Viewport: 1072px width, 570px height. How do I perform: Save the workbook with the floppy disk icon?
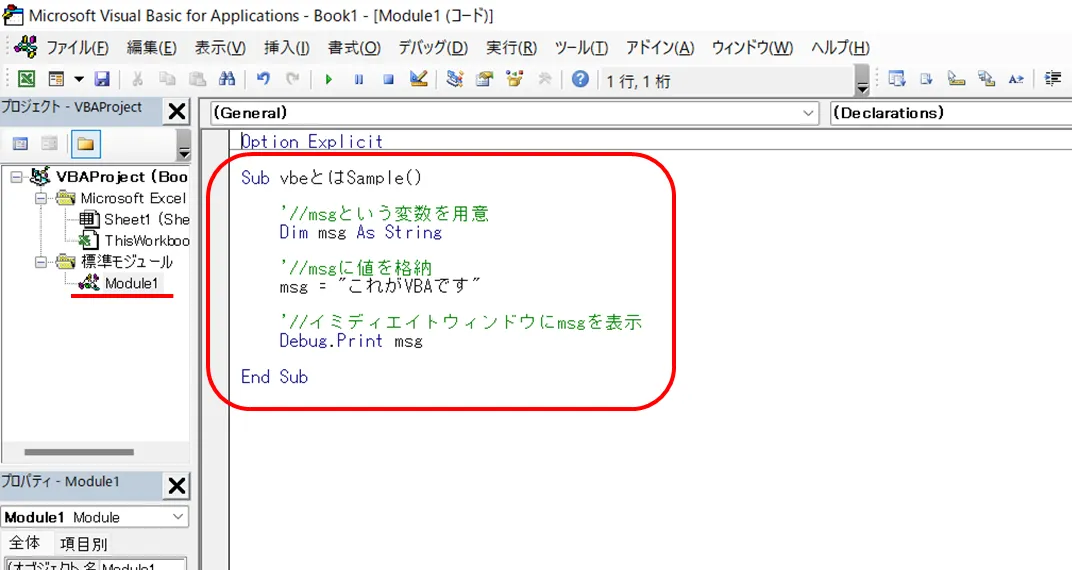click(102, 79)
